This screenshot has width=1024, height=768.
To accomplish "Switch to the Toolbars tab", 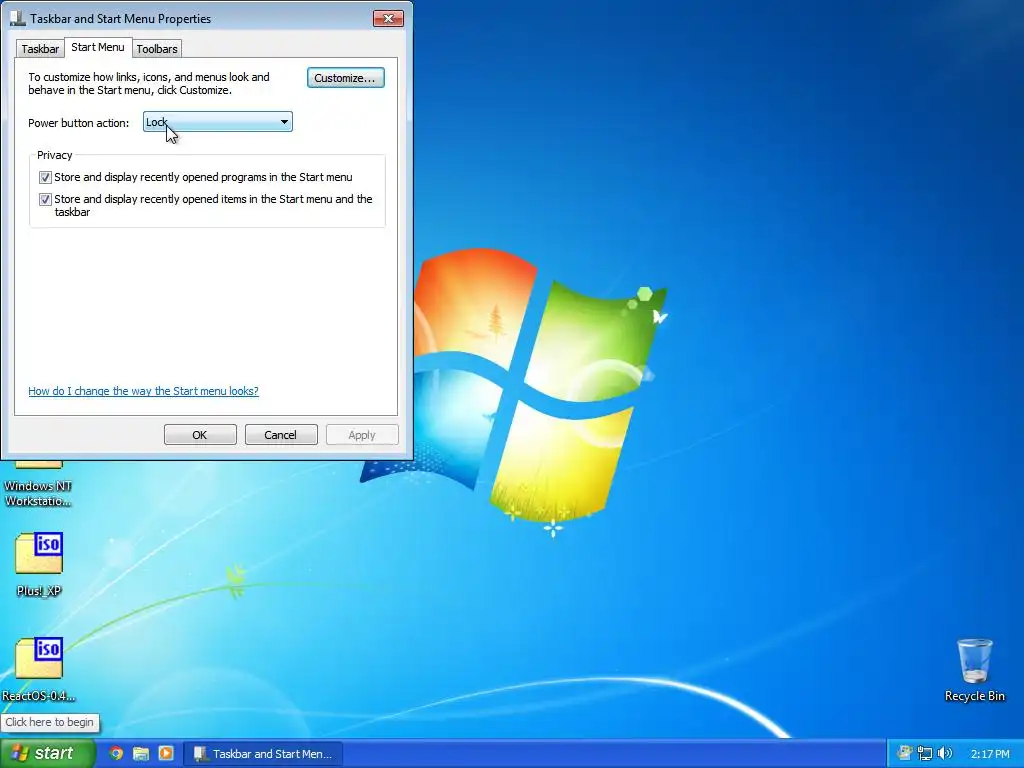I will pyautogui.click(x=157, y=49).
